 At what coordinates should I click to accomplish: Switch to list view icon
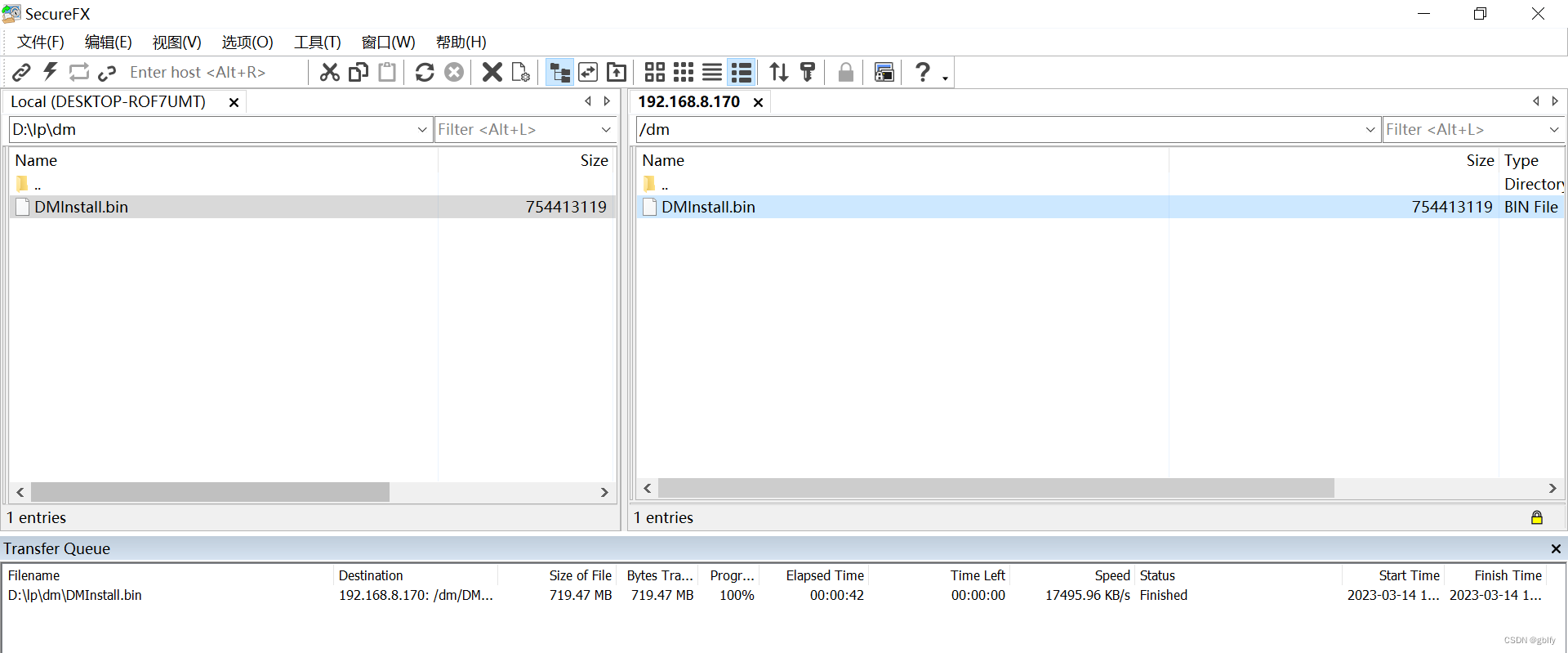point(712,72)
